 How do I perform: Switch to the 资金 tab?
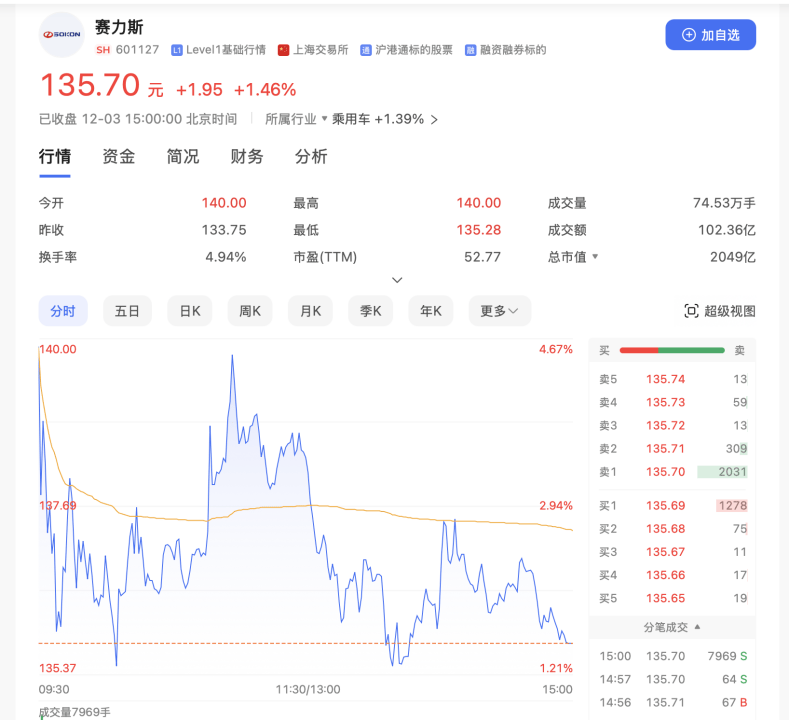click(x=119, y=156)
